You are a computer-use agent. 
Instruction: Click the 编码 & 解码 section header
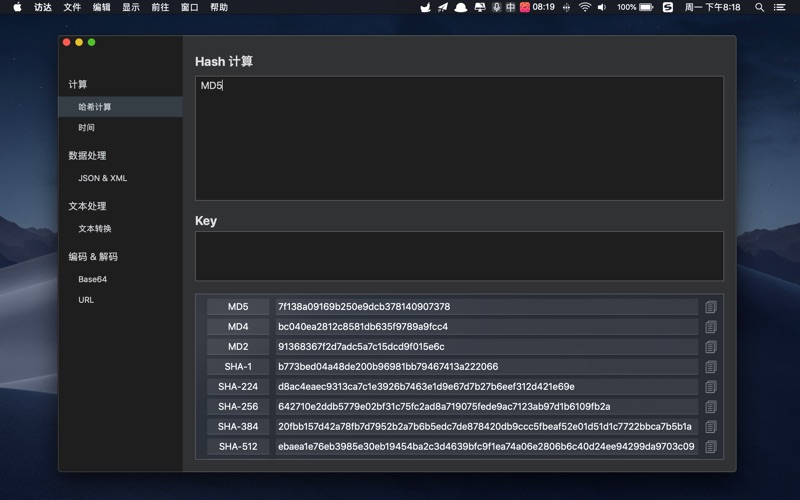(x=93, y=257)
